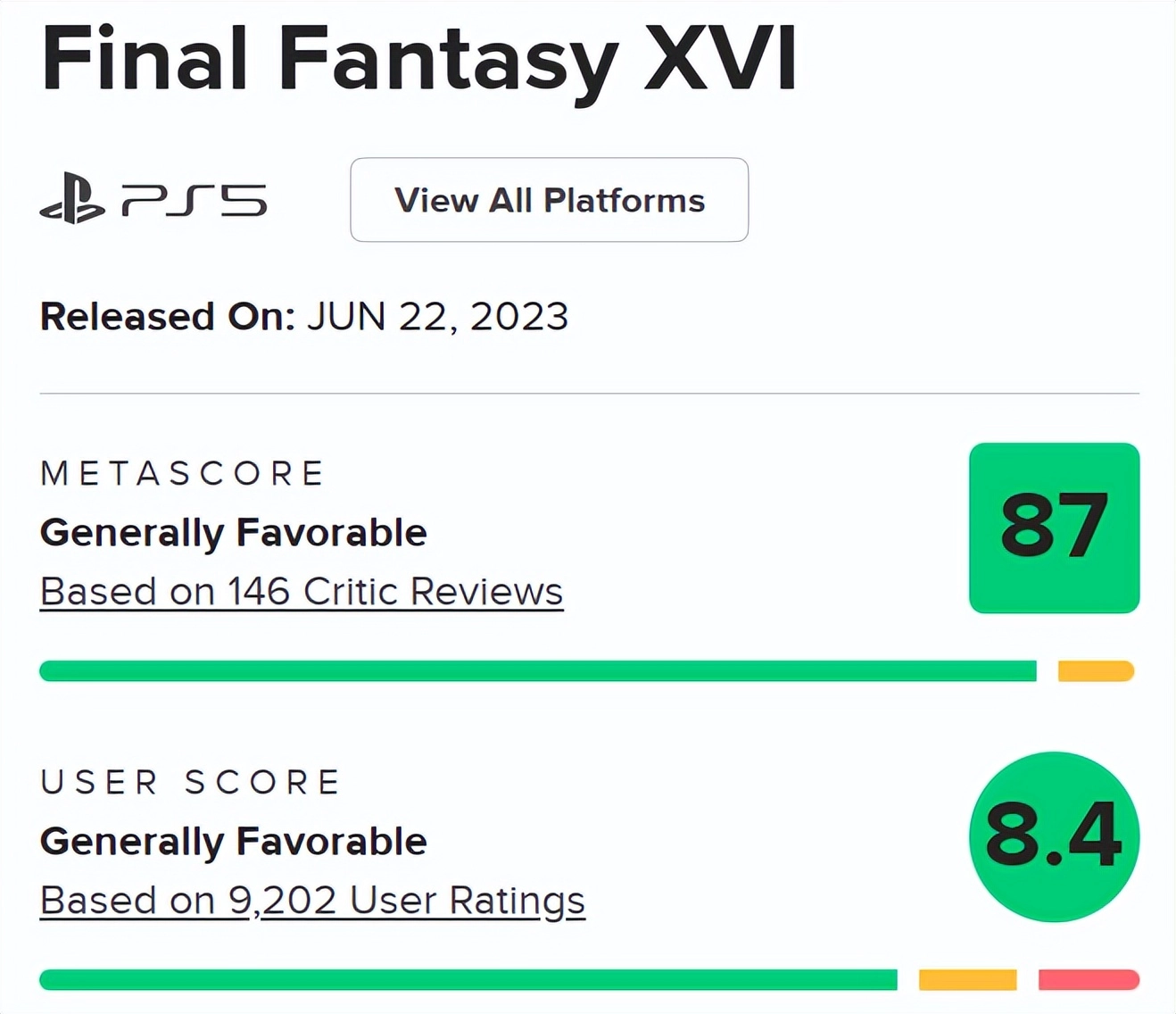Select green positive segment of user bar
This screenshot has height=1014, width=1176.
coord(468,980)
